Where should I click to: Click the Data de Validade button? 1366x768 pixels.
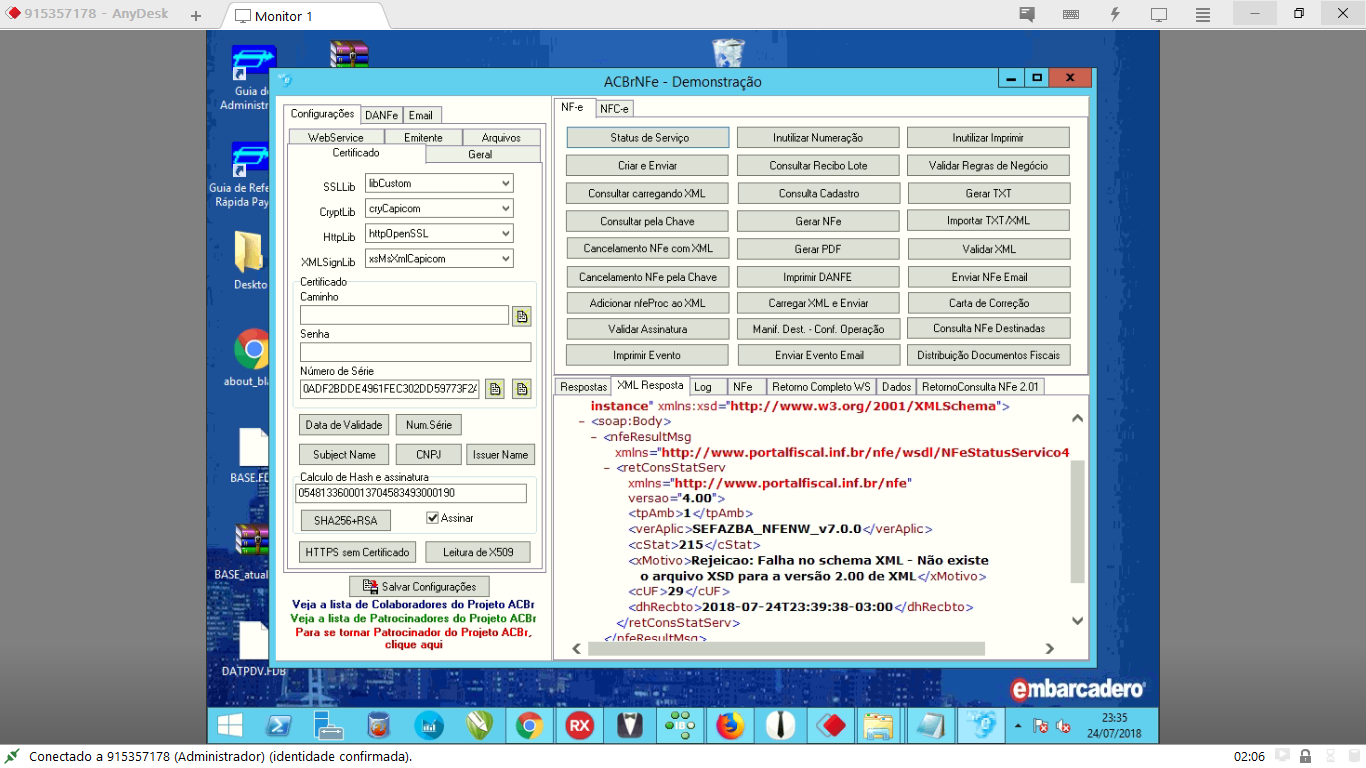tap(344, 425)
